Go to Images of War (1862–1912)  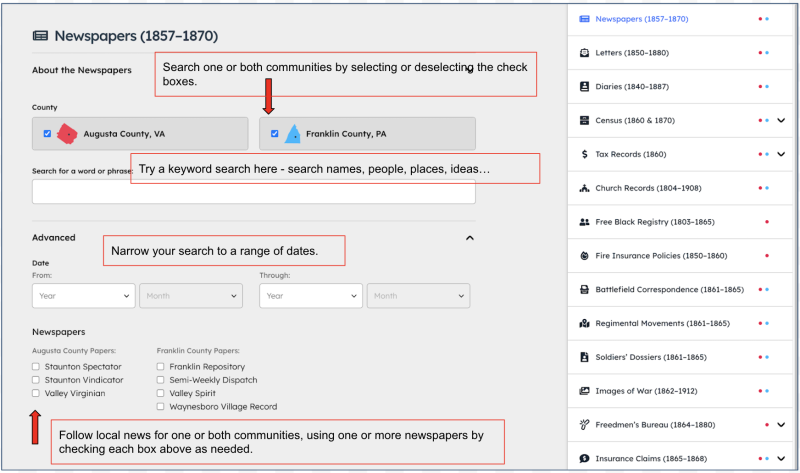(646, 391)
